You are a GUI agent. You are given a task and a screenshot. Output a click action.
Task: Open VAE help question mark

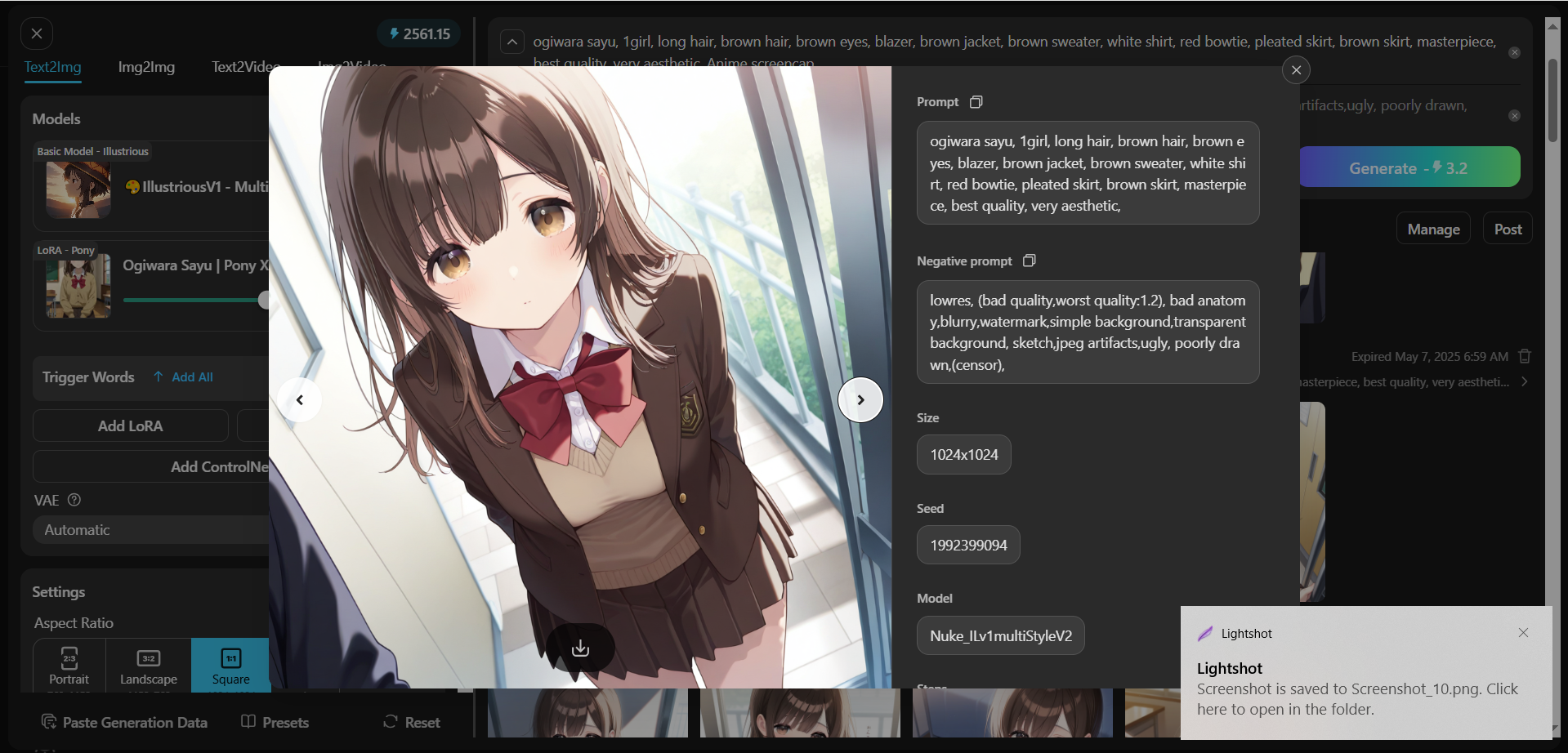tap(74, 500)
